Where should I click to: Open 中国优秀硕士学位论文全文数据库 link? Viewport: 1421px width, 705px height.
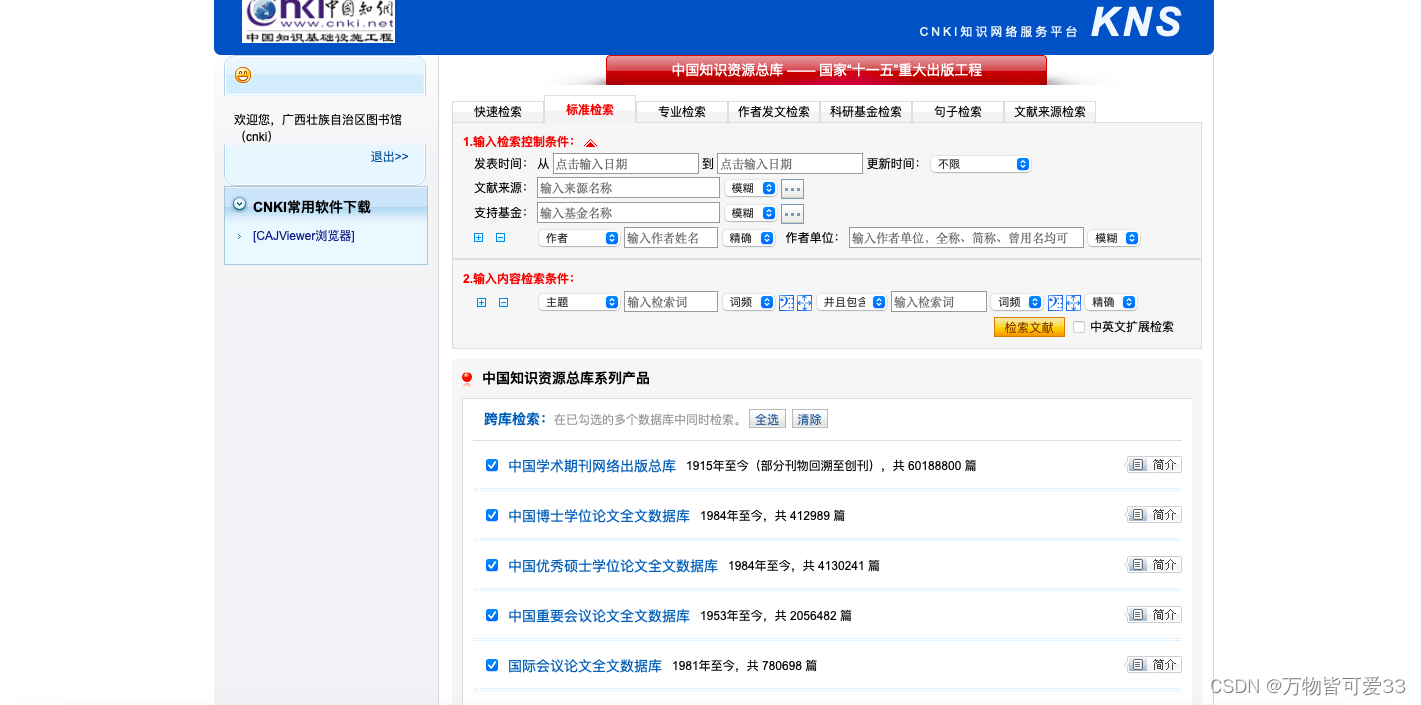click(613, 566)
